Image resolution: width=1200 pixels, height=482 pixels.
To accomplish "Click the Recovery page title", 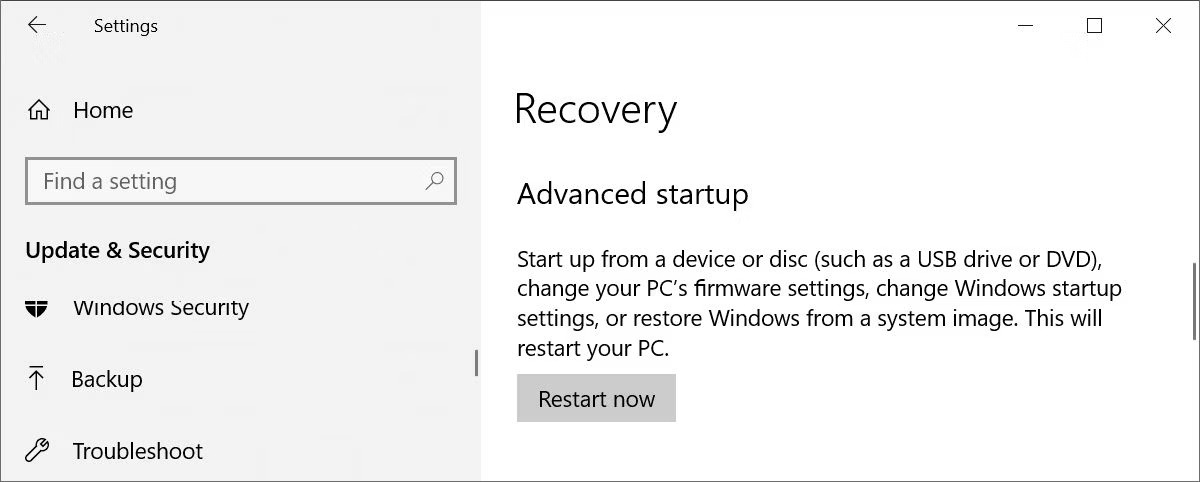I will [x=595, y=109].
